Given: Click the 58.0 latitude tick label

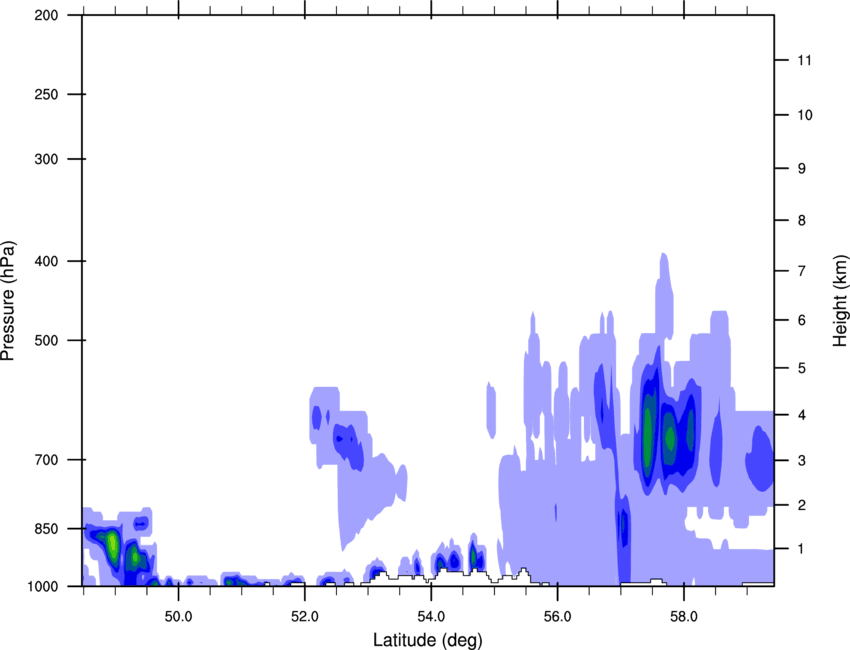Looking at the screenshot, I should (684, 617).
